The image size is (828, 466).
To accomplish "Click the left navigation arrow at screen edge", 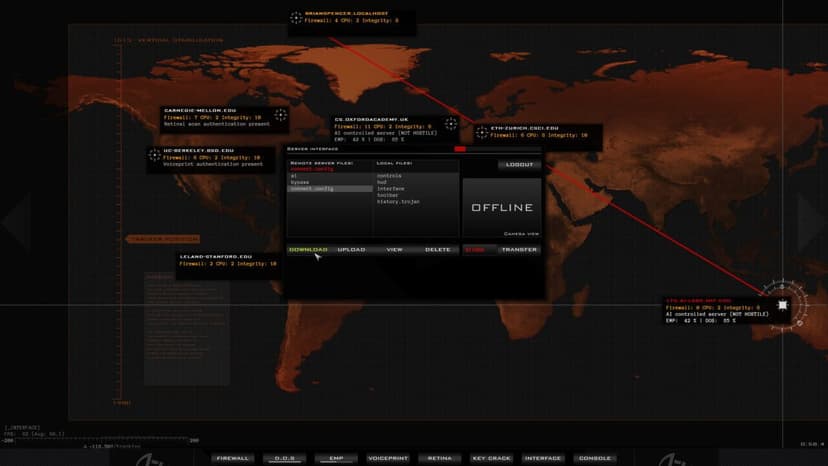I will tap(16, 222).
